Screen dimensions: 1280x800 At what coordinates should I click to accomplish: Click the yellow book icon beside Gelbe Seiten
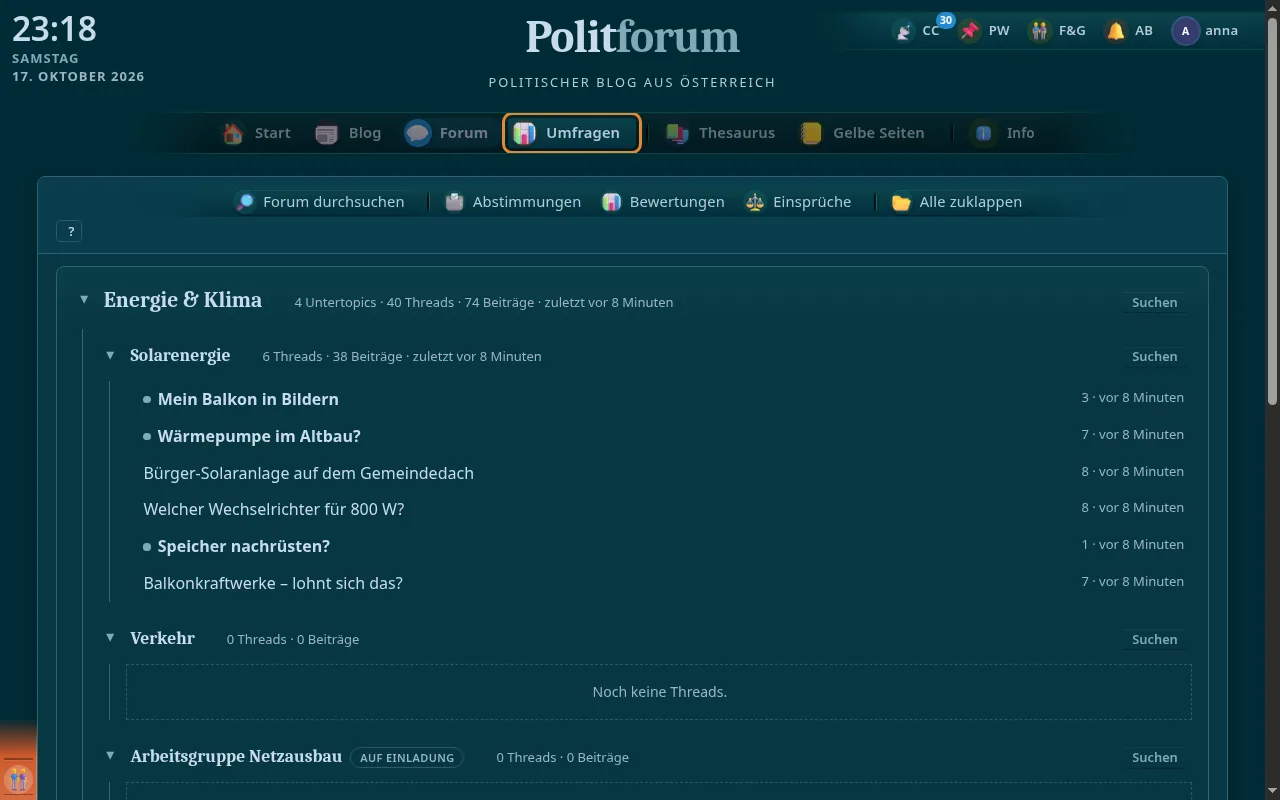811,133
